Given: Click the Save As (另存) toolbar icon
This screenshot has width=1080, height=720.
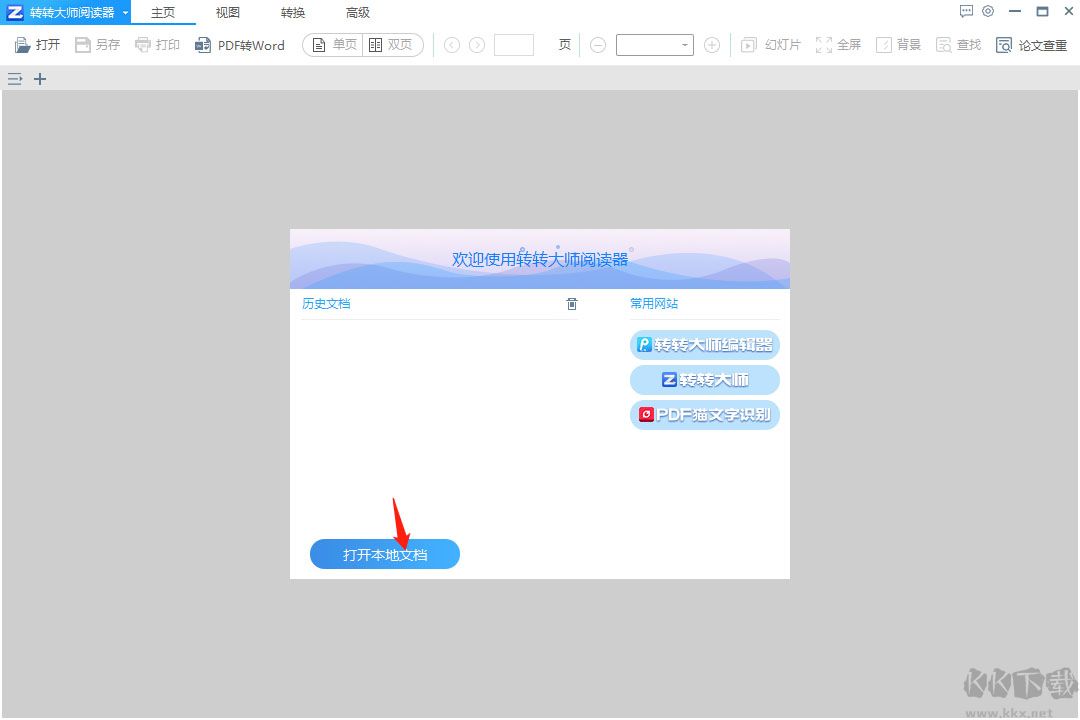Looking at the screenshot, I should (x=83, y=45).
